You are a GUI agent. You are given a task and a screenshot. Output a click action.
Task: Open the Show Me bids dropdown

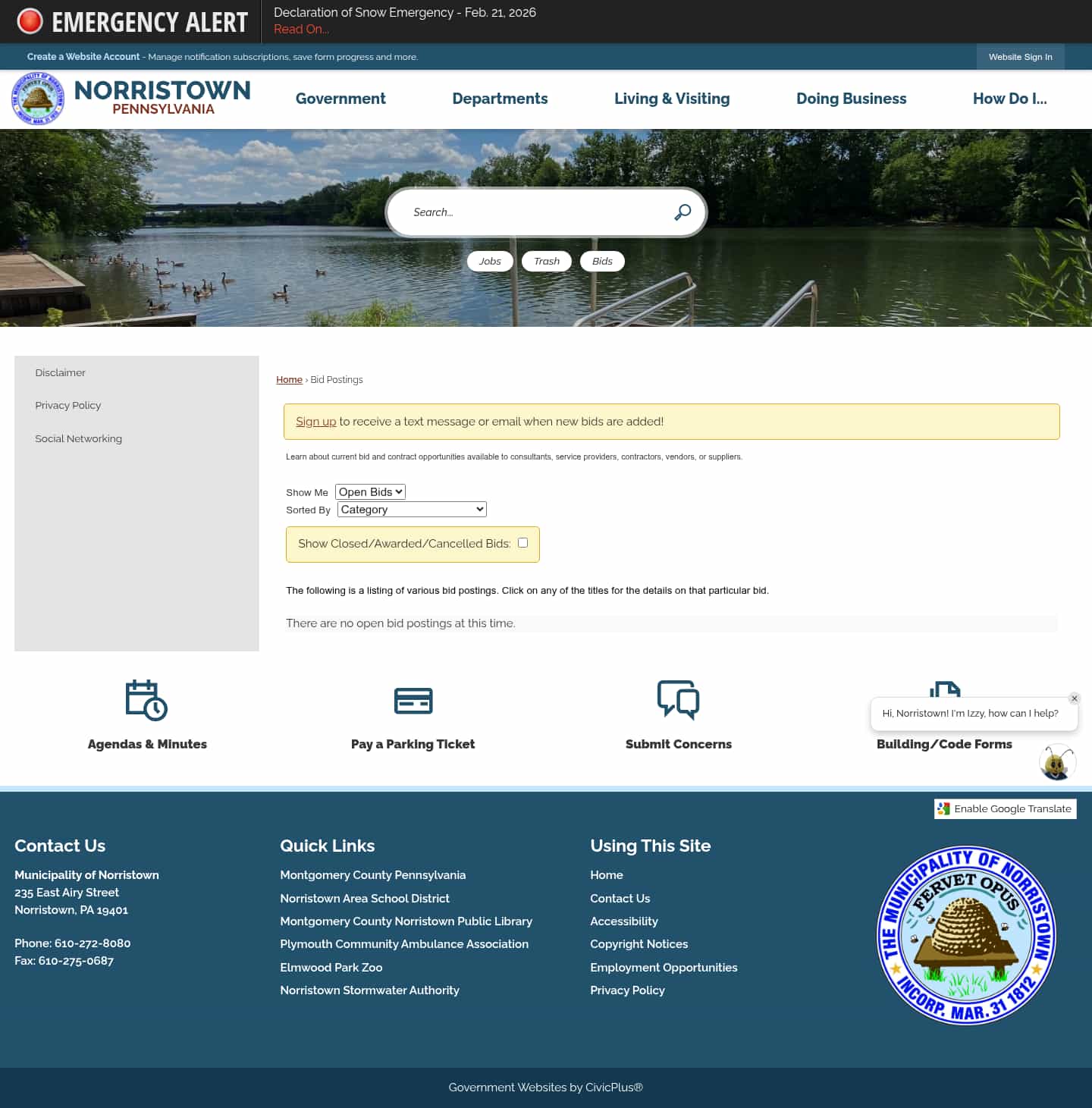pyautogui.click(x=370, y=491)
